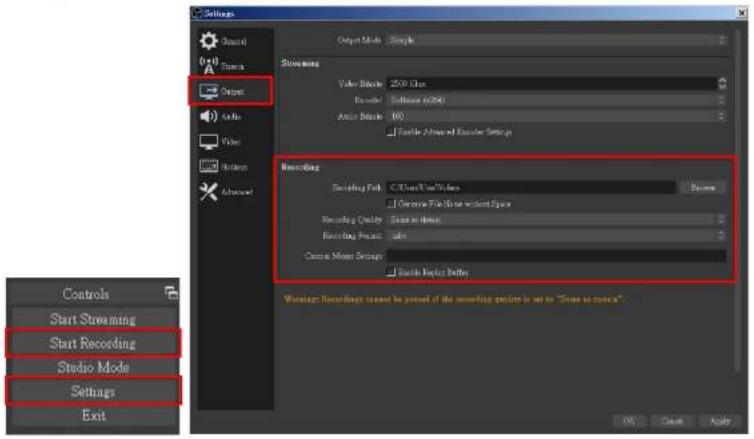Image resolution: width=754 pixels, height=439 pixels.
Task: Select the Advanced label in settings sidebar
Action: click(x=237, y=192)
